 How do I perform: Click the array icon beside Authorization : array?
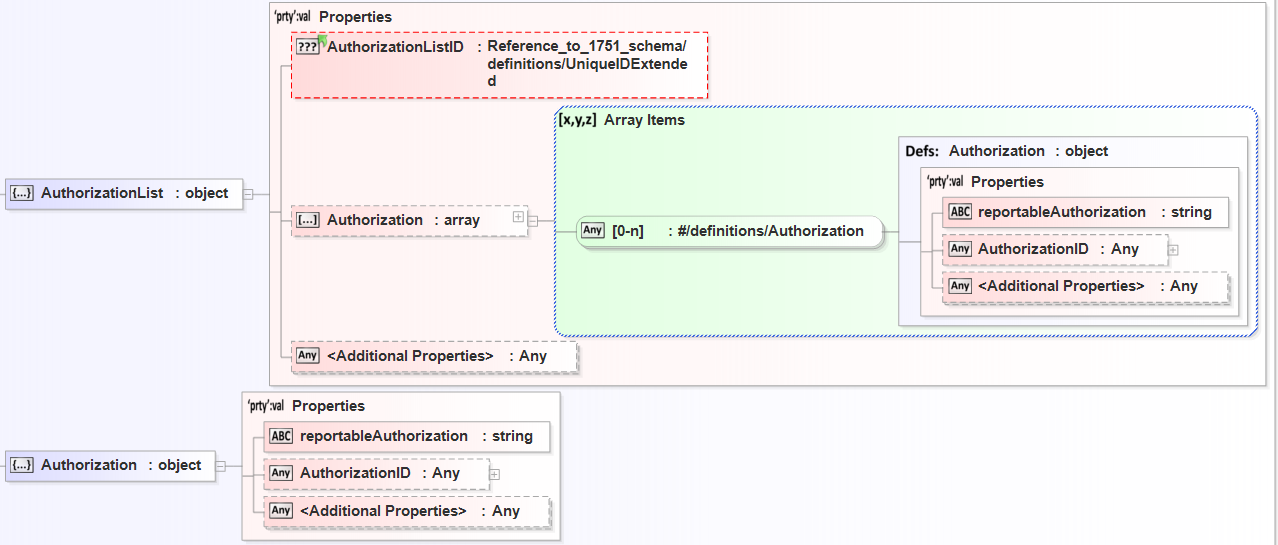coord(308,221)
